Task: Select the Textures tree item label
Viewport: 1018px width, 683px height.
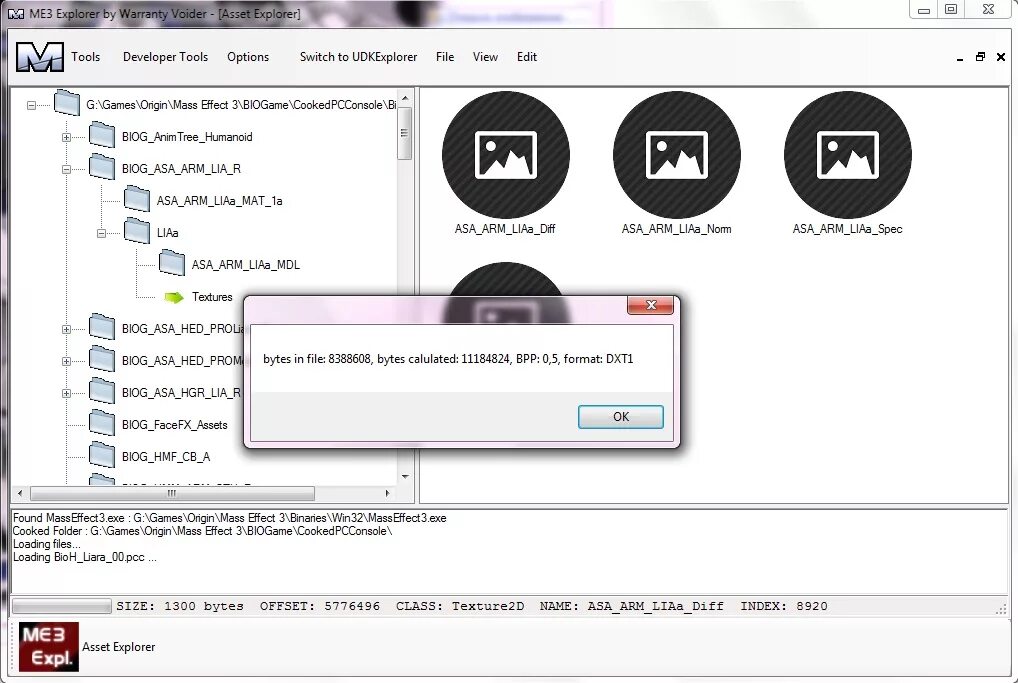Action: [x=212, y=297]
